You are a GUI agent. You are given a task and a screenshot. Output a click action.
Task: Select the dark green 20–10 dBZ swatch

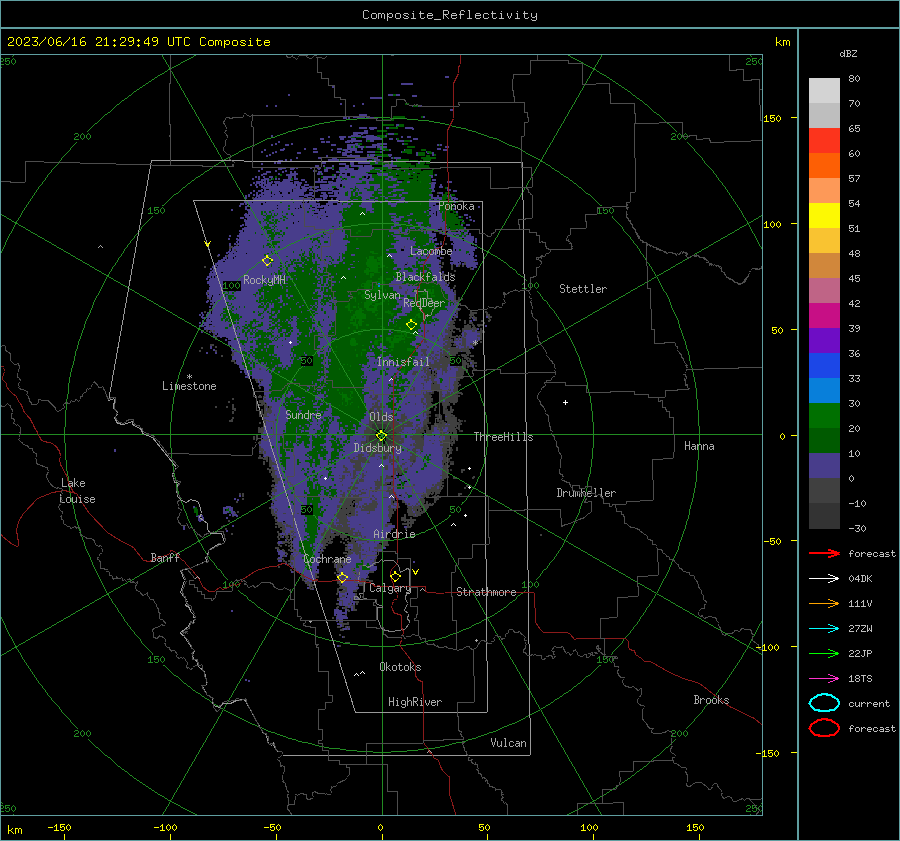(824, 441)
